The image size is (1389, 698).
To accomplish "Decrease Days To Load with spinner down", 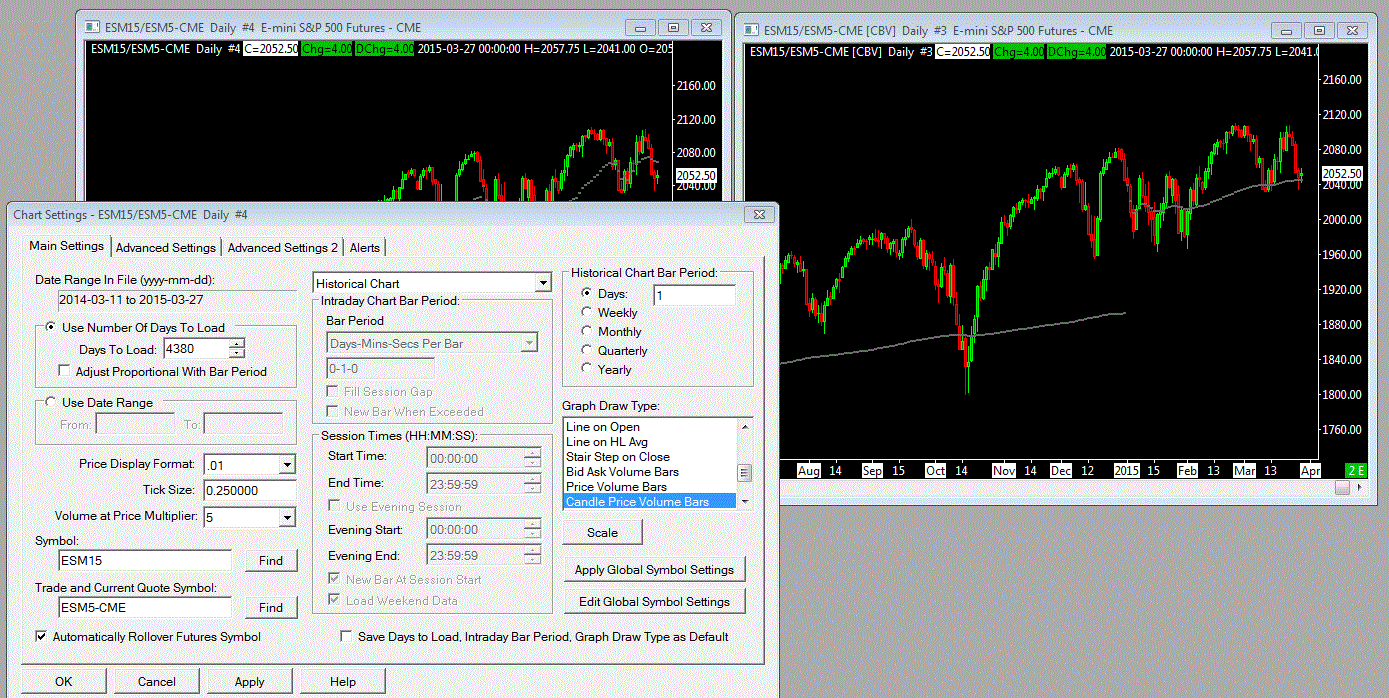I will click(237, 353).
